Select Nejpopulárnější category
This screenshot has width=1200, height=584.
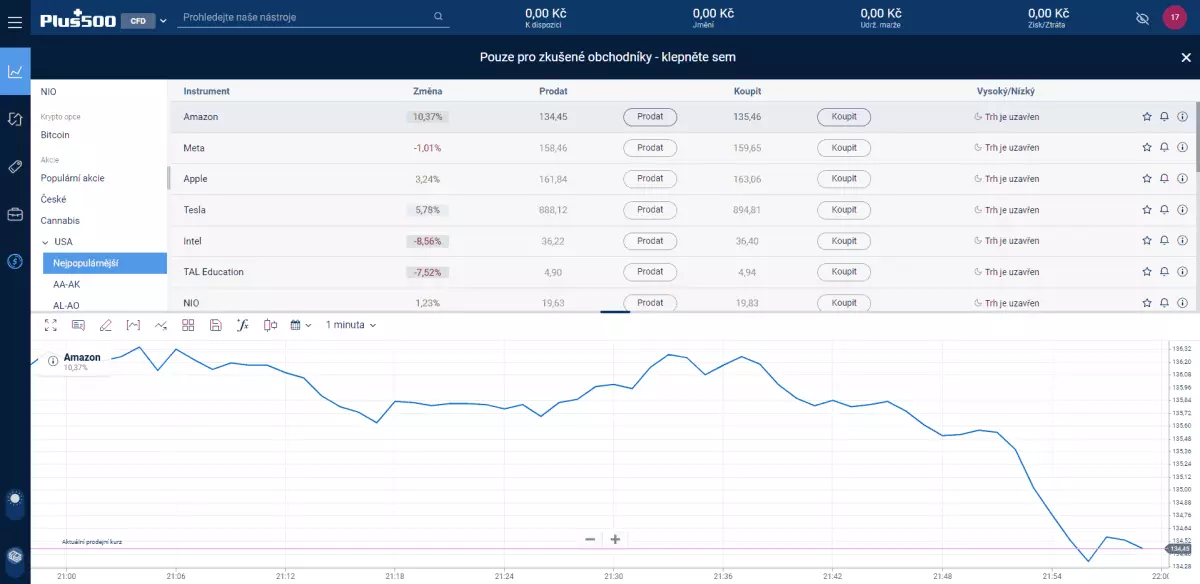(x=104, y=263)
